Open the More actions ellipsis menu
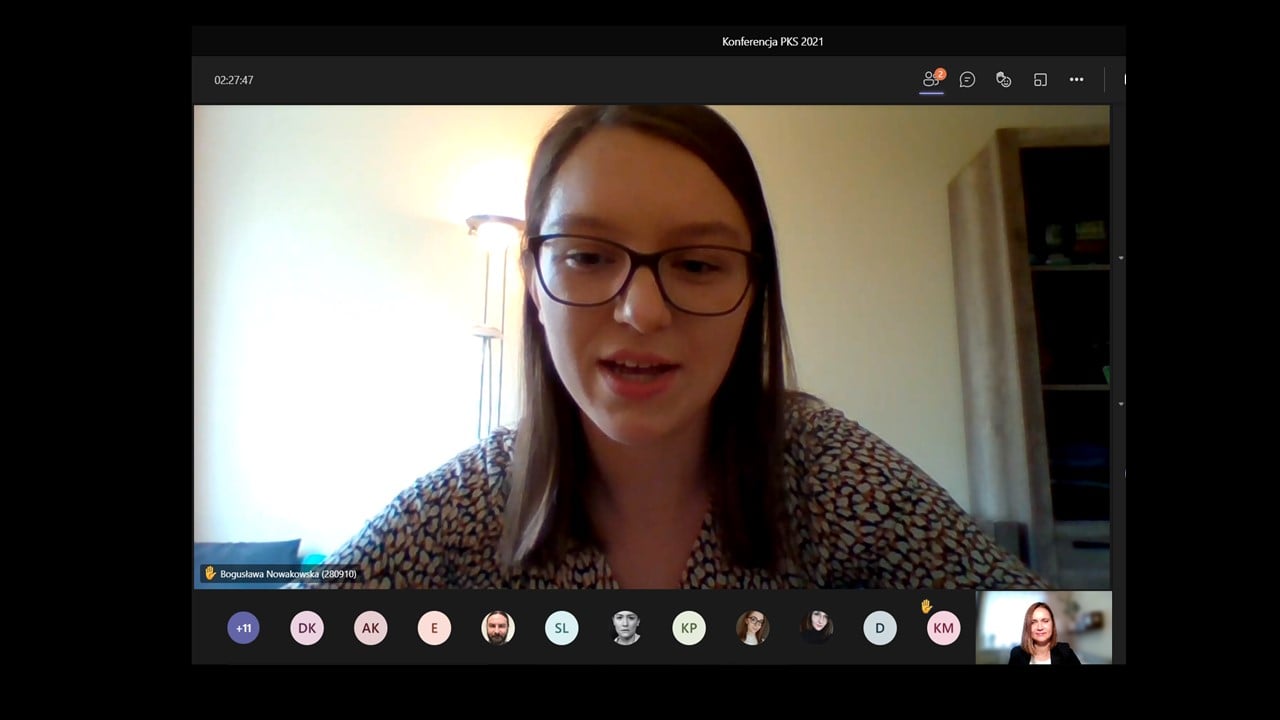The image size is (1280, 720). click(x=1076, y=79)
